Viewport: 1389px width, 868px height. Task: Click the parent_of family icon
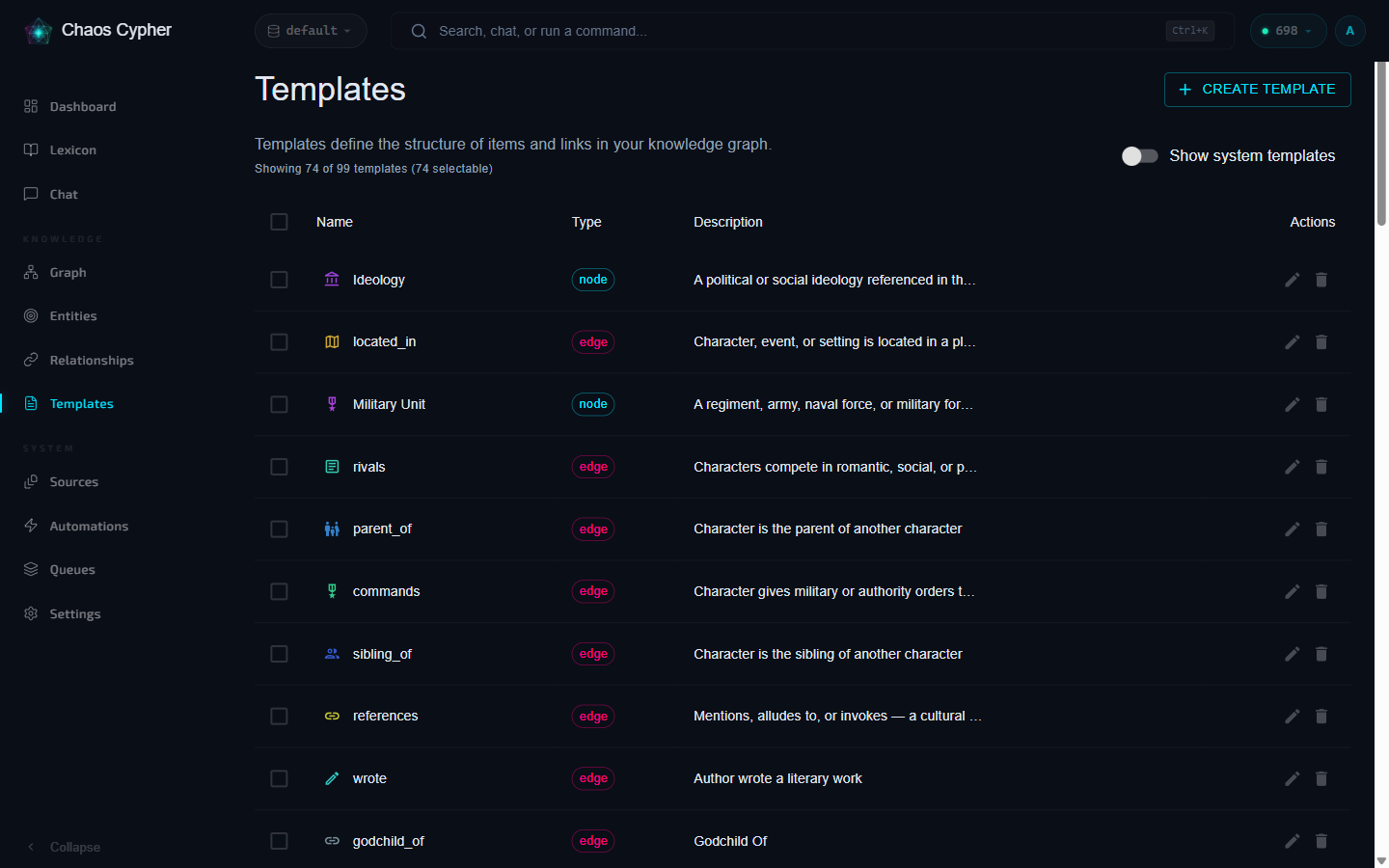pyautogui.click(x=332, y=529)
